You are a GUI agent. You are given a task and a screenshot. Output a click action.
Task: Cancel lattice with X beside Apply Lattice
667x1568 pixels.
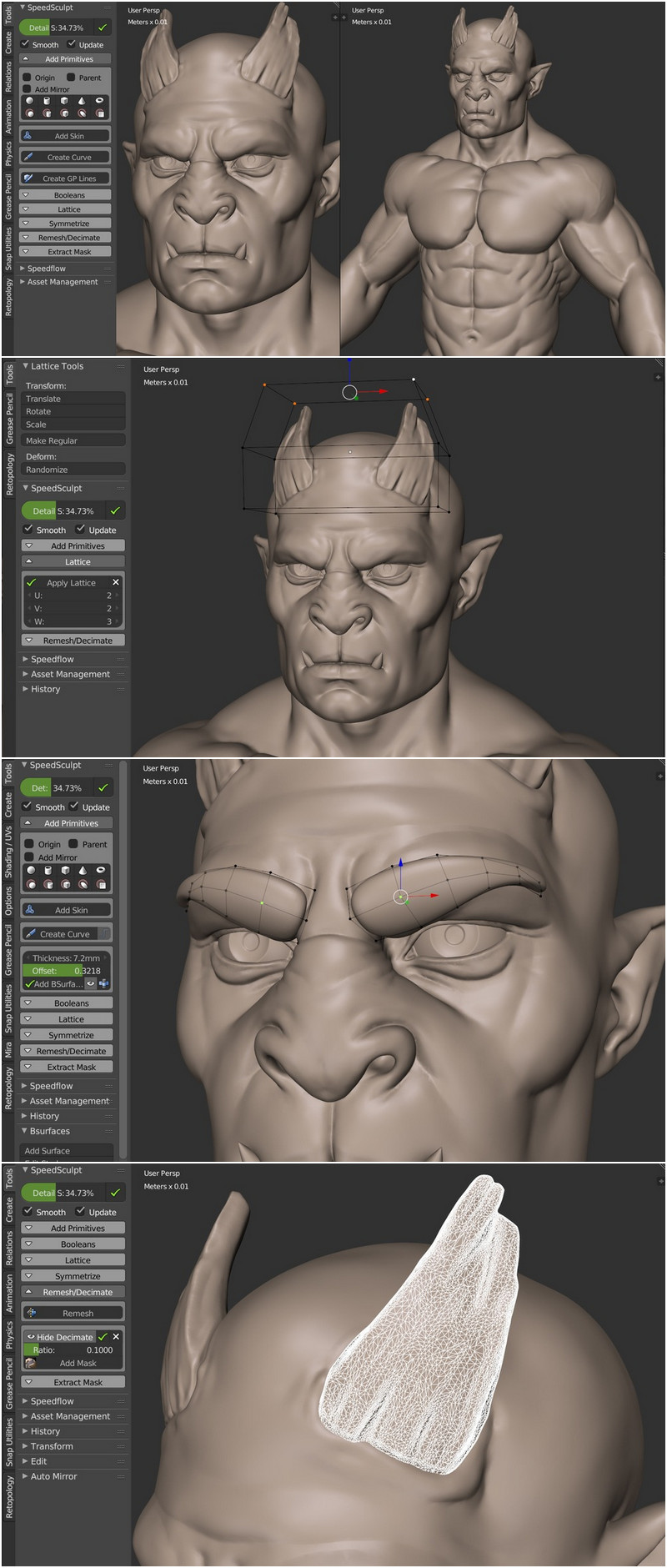tap(116, 582)
